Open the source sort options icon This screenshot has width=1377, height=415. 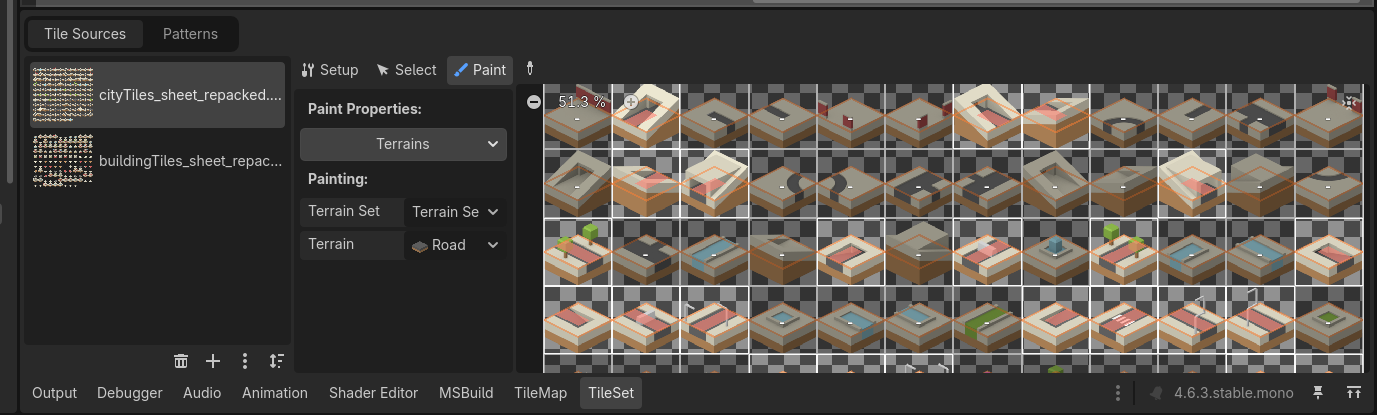click(277, 361)
